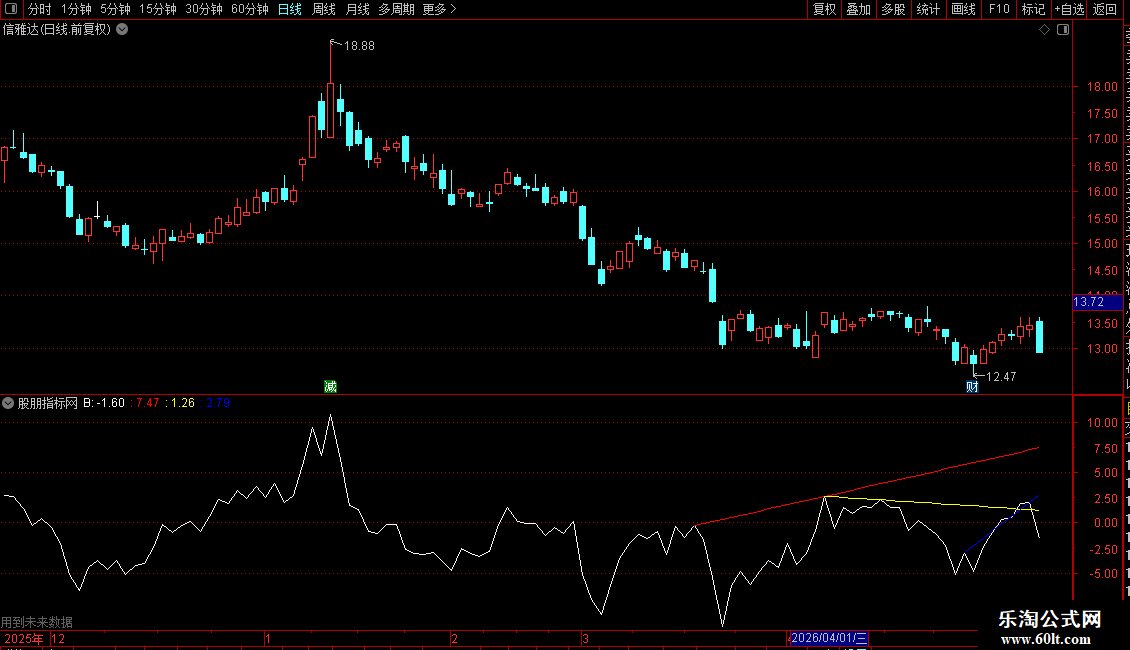Screen dimensions: 1130x650
Task: Open 多周期 multi-period view
Action: [x=396, y=9]
